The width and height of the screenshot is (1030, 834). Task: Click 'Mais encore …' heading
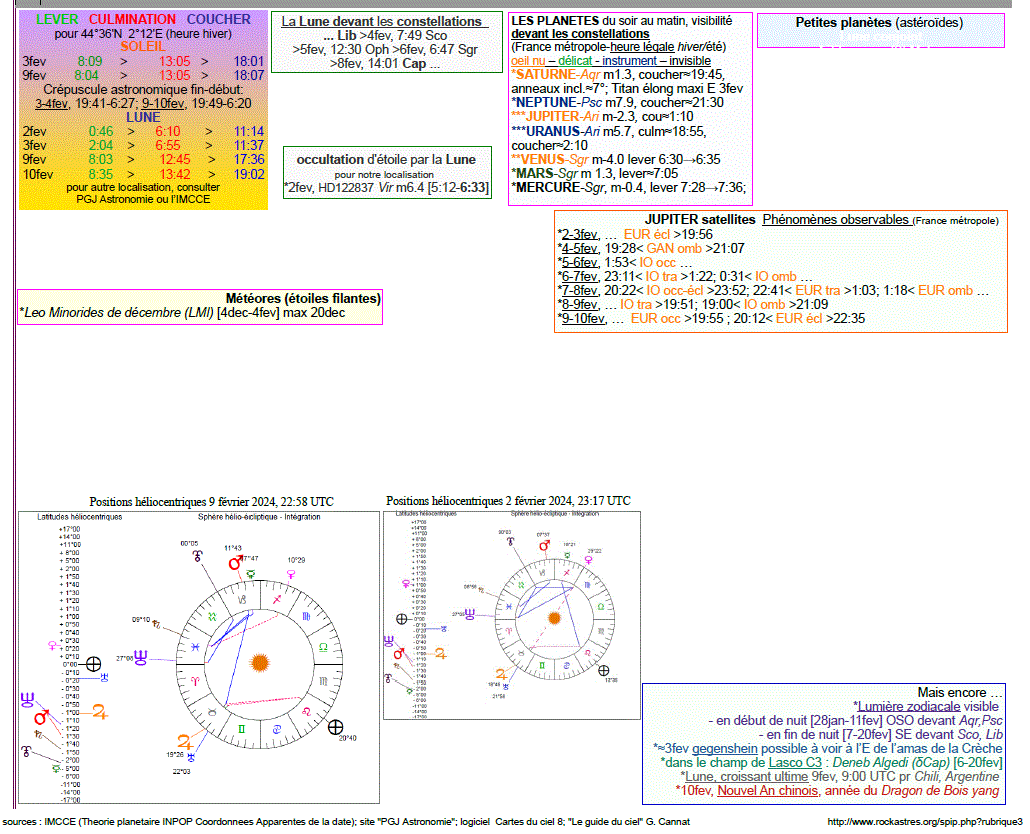pyautogui.click(x=960, y=692)
